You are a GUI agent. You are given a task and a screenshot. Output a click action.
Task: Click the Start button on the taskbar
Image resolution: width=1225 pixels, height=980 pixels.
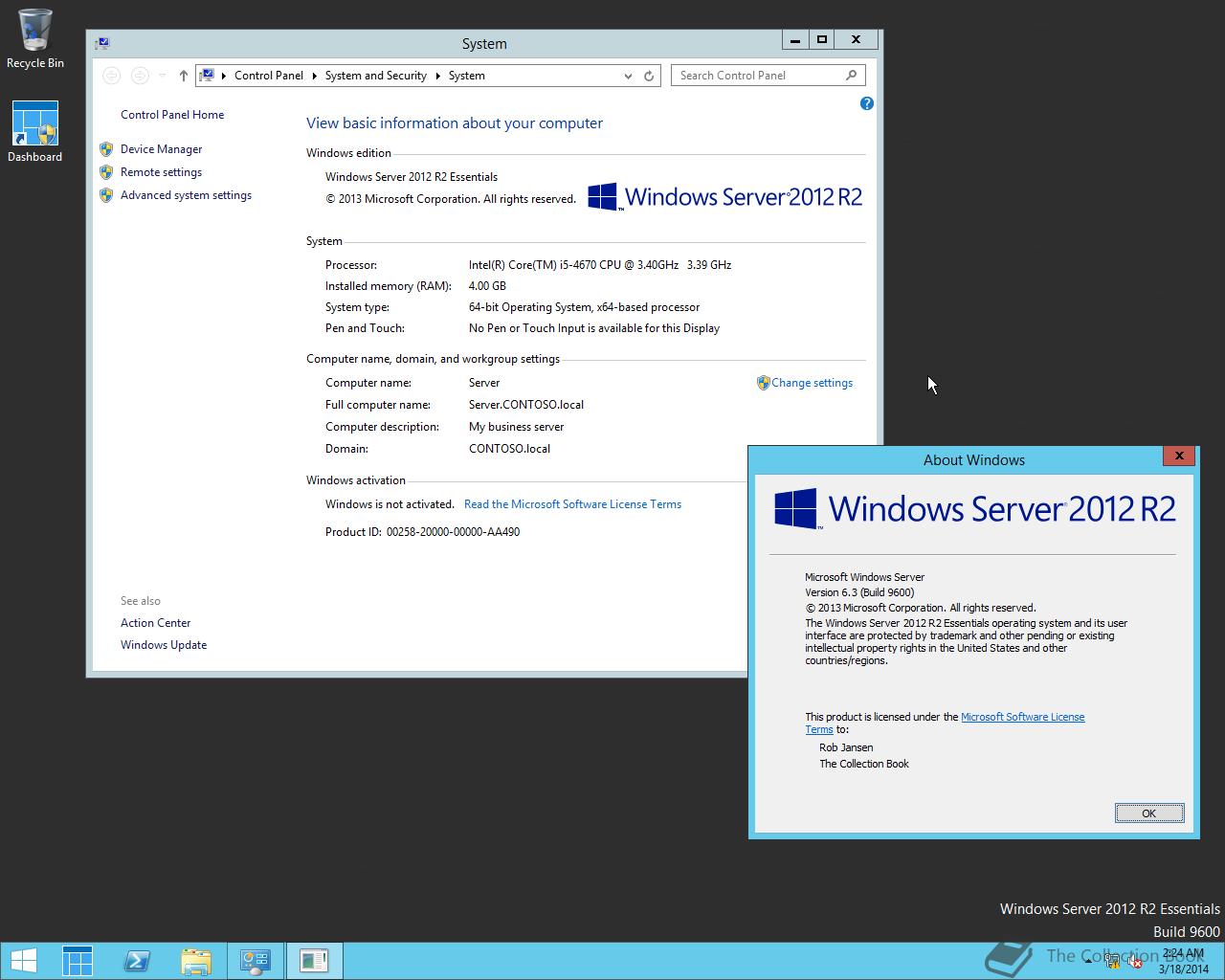pos(23,961)
